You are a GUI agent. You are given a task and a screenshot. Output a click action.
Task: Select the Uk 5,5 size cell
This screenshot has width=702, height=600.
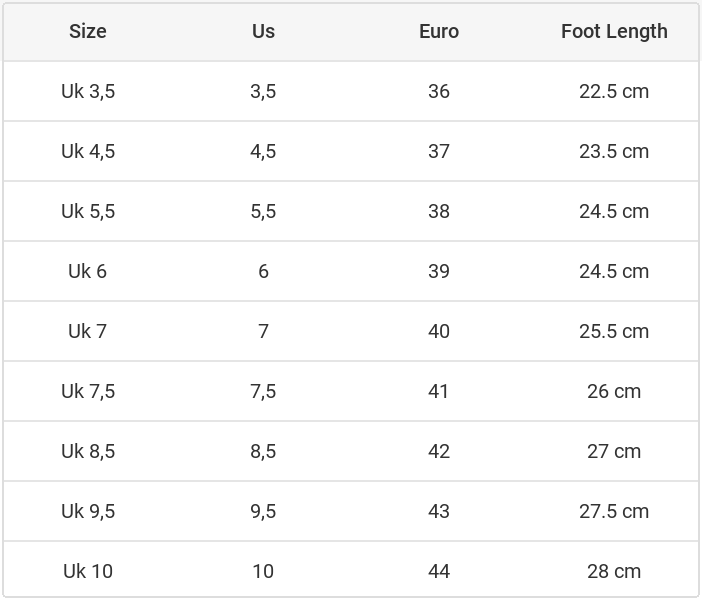(88, 211)
